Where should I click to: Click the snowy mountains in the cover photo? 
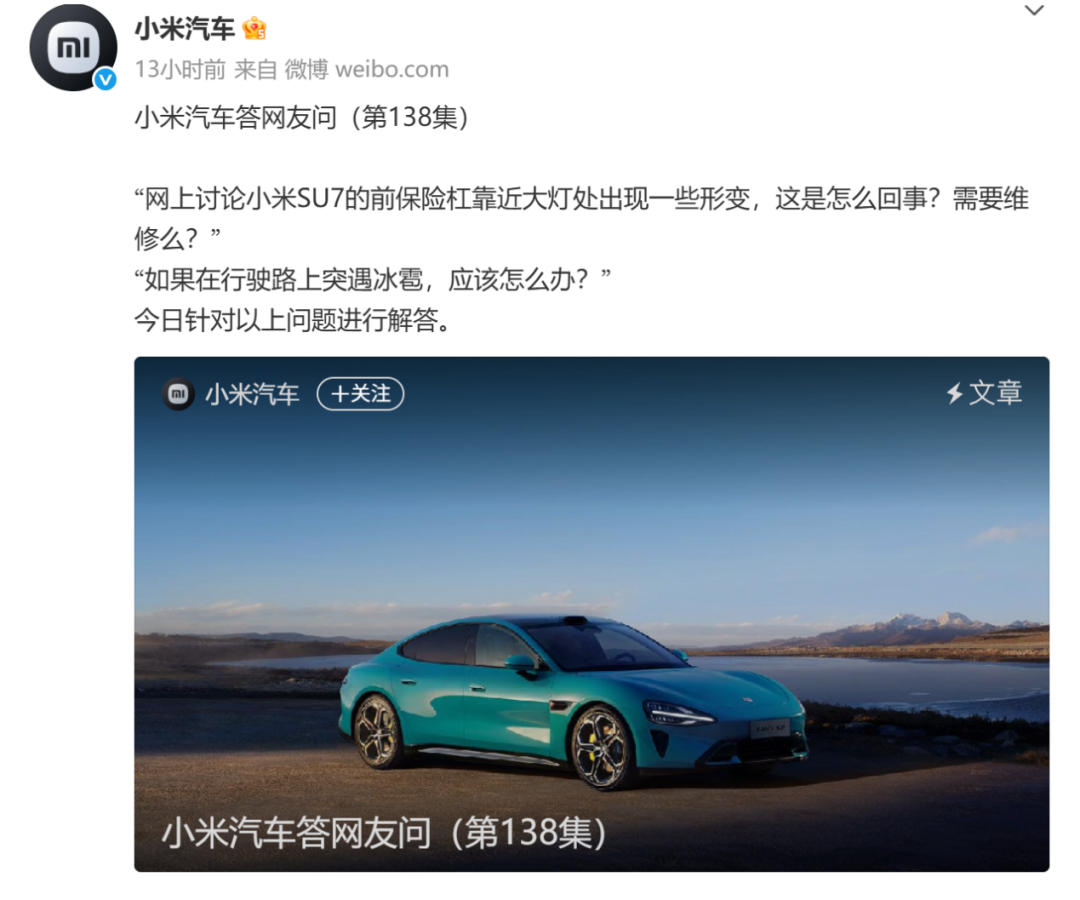[923, 628]
